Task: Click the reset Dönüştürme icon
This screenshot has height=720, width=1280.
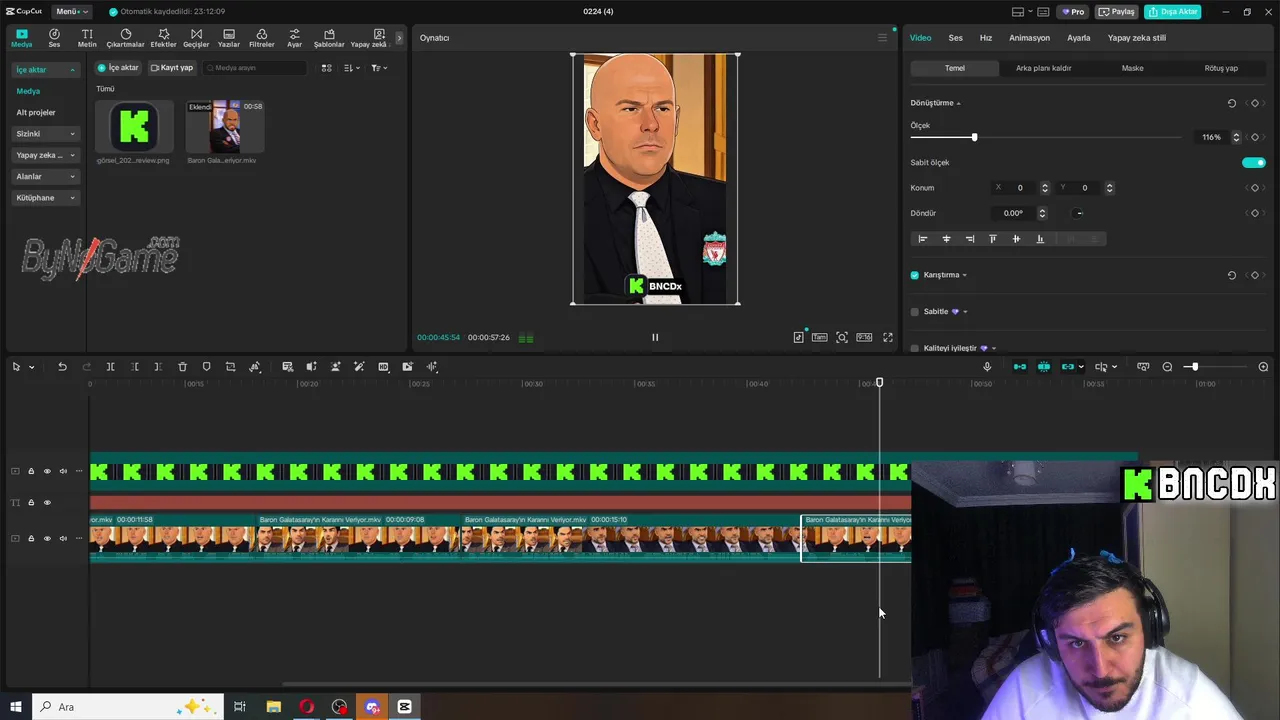Action: (x=1232, y=103)
